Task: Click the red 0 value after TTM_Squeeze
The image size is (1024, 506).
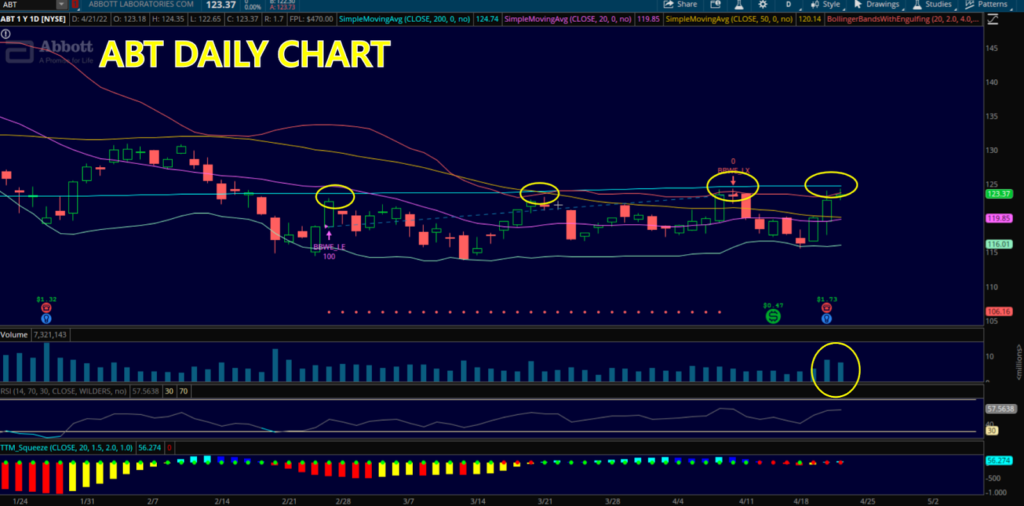Action: (170, 447)
